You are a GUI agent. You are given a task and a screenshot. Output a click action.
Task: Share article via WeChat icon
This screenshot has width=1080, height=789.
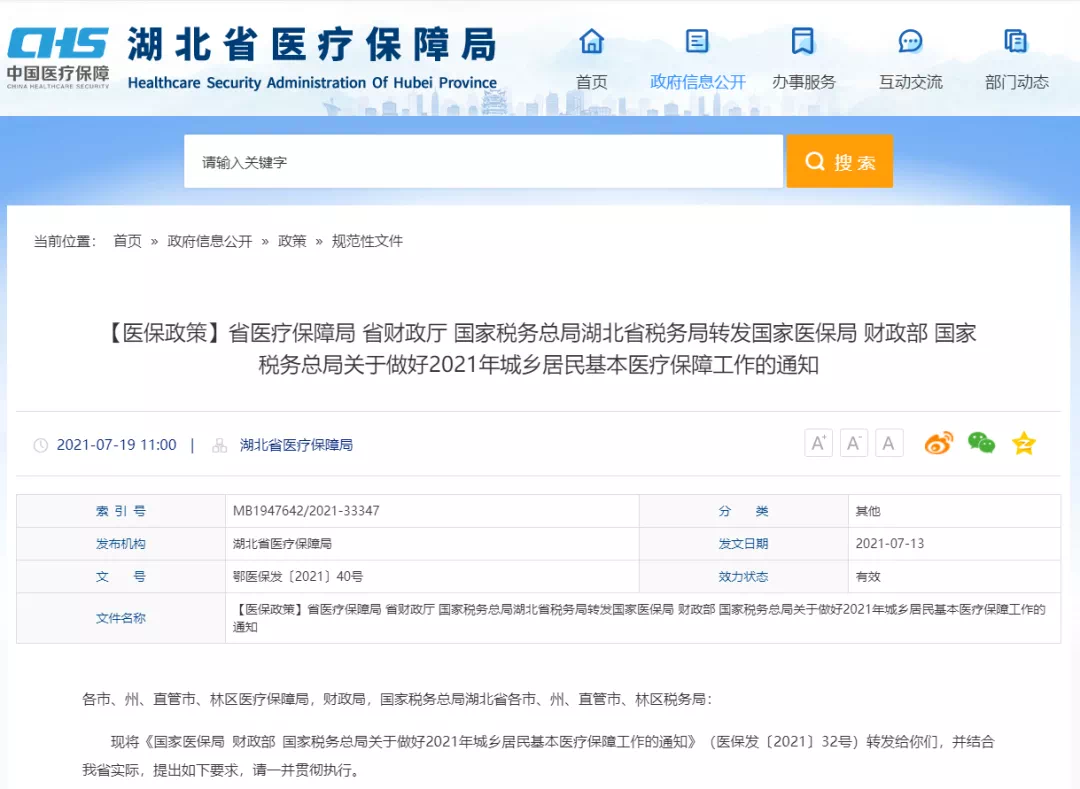[x=981, y=443]
